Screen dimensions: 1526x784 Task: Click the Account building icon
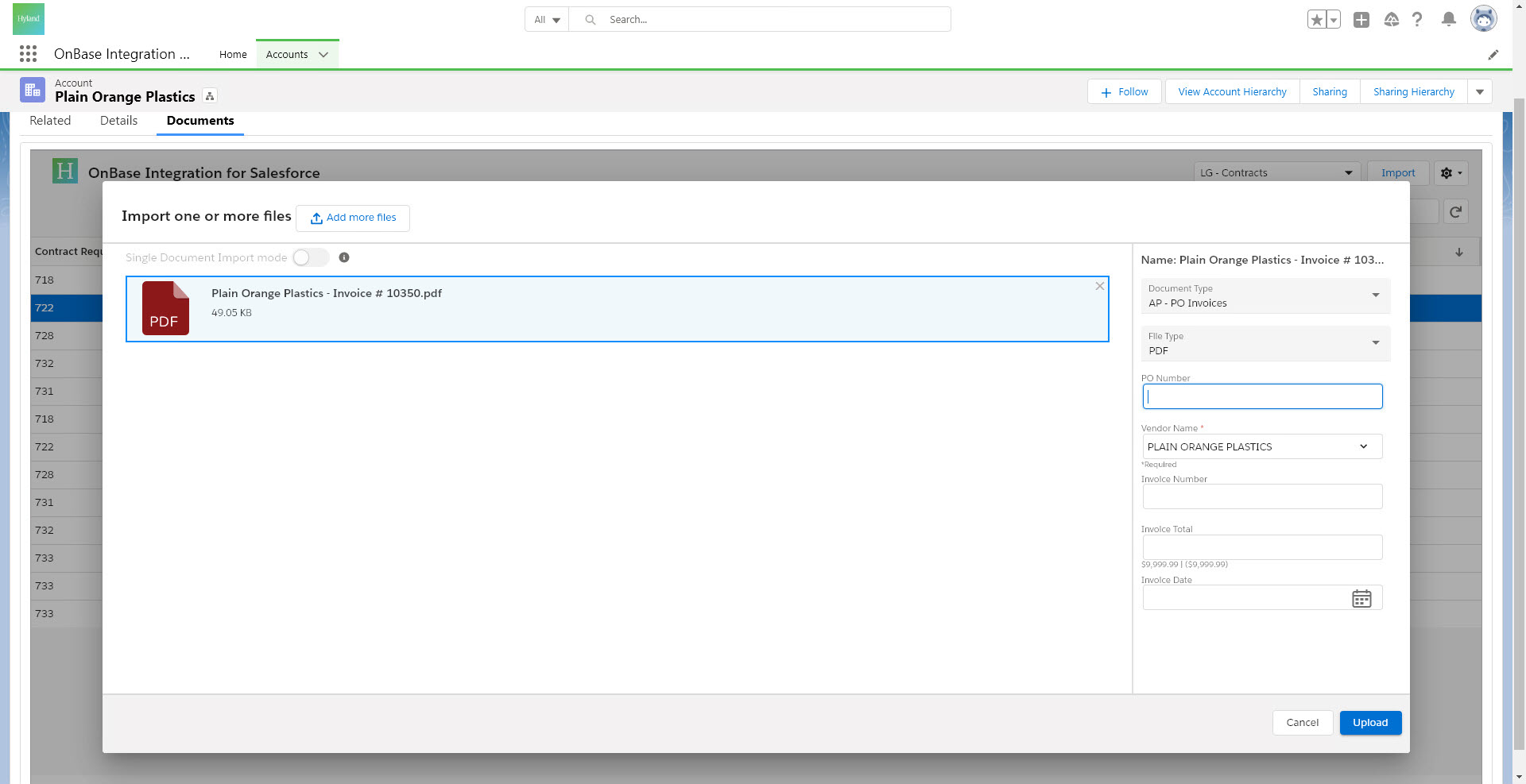[x=33, y=90]
